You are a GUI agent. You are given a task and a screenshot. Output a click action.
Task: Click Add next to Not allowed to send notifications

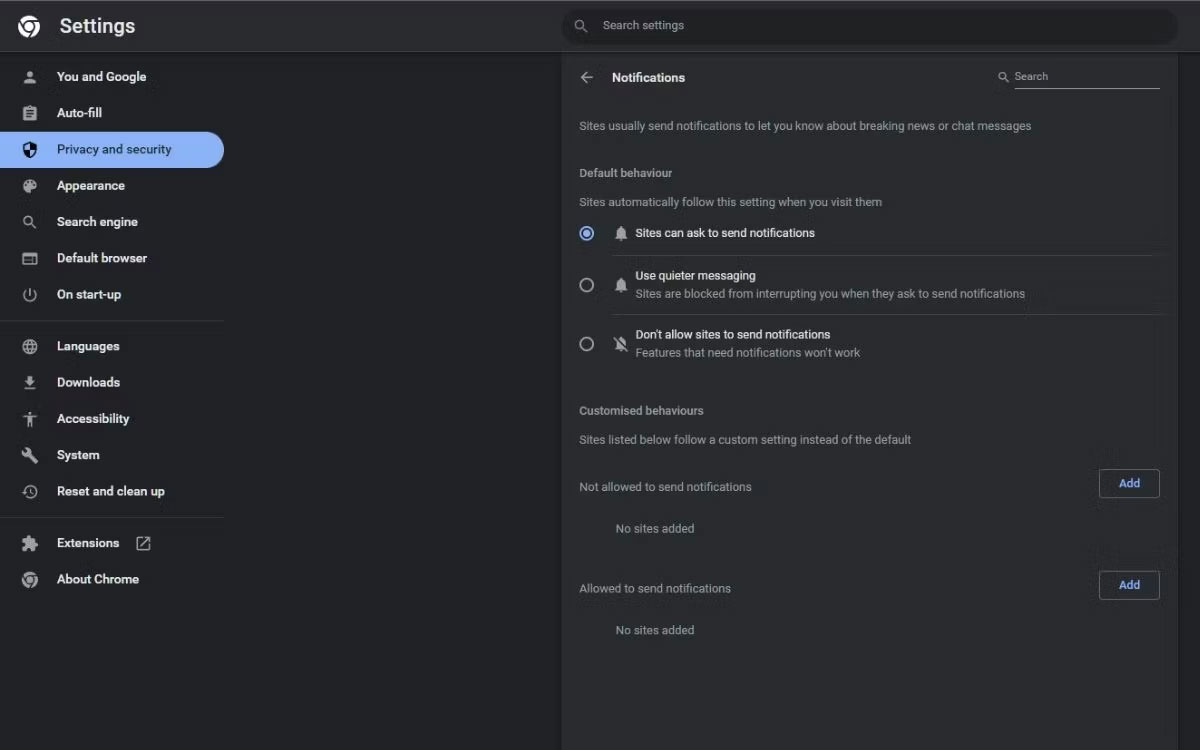coord(1129,483)
